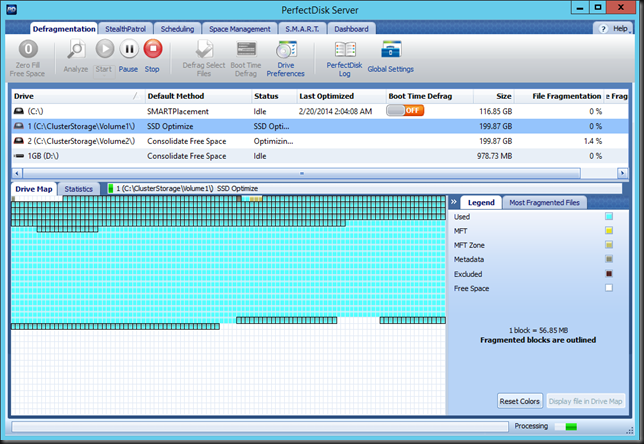Click the drive list horizontal scrollbar thumb
Screen dimensions: 644x444
(301, 173)
